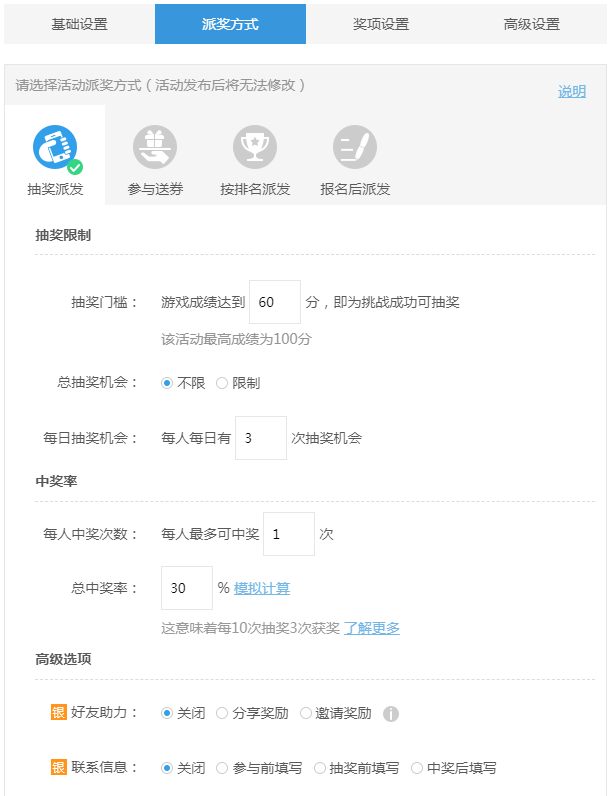The width and height of the screenshot is (611, 796).
Task: Open the info icon beside 邀请奖励
Action: (390, 714)
